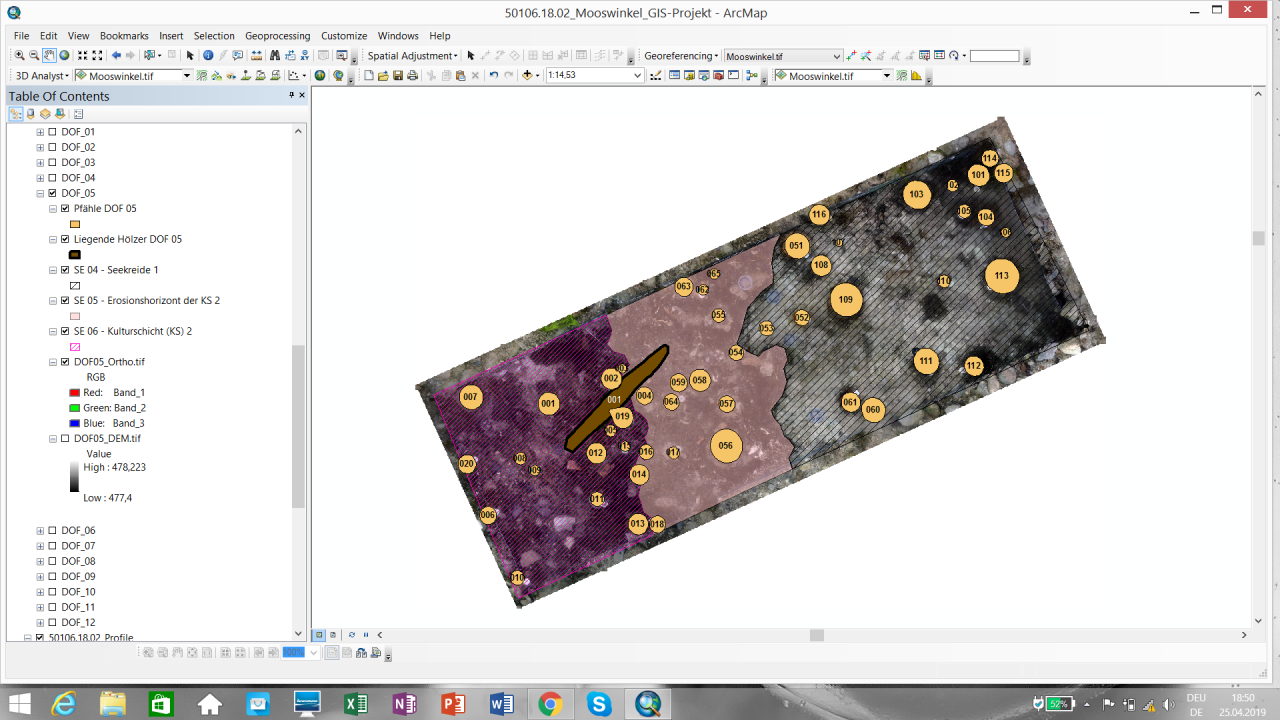Open the Georeferencing layer dropdown

837,57
